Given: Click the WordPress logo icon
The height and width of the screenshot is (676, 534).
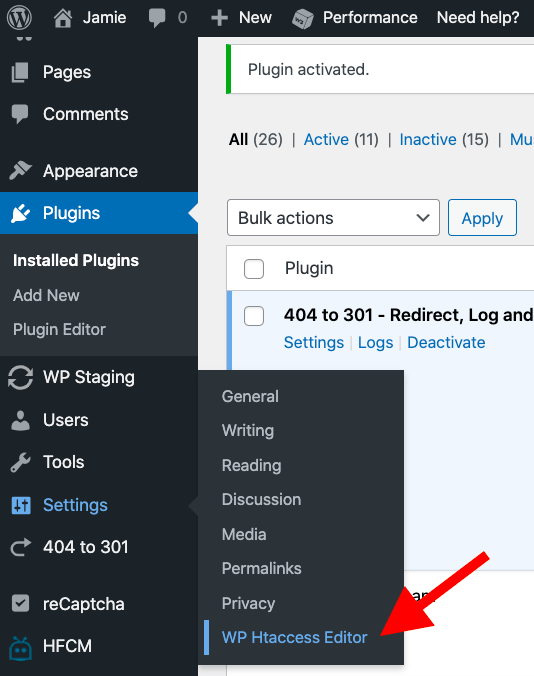Looking at the screenshot, I should (x=19, y=18).
